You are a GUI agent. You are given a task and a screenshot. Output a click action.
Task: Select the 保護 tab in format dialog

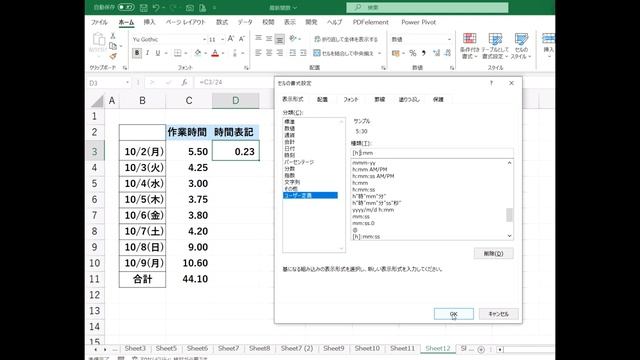tap(438, 99)
